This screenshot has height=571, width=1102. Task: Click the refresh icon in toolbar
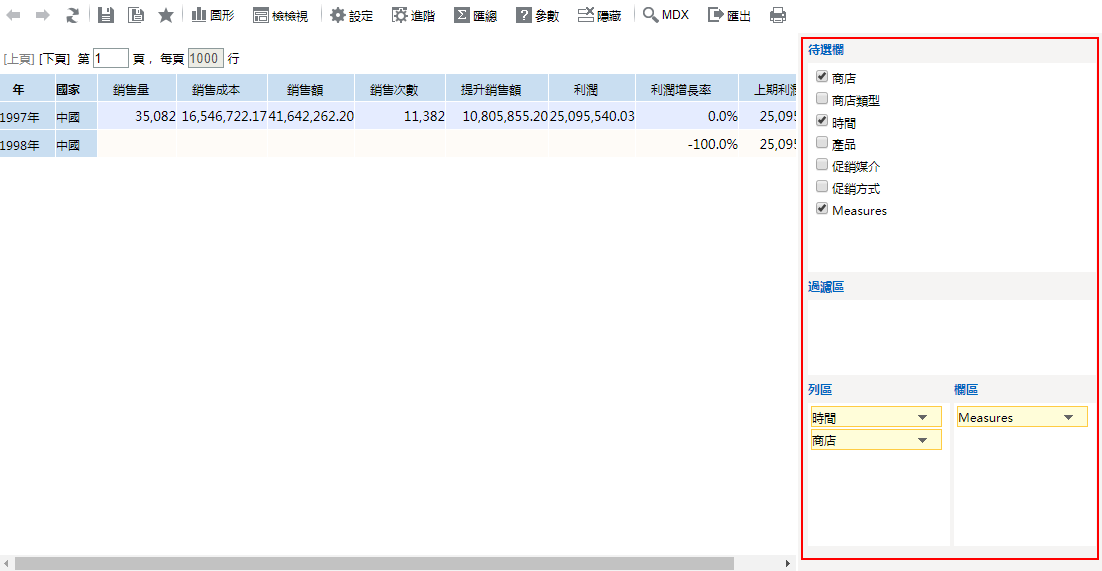click(72, 16)
